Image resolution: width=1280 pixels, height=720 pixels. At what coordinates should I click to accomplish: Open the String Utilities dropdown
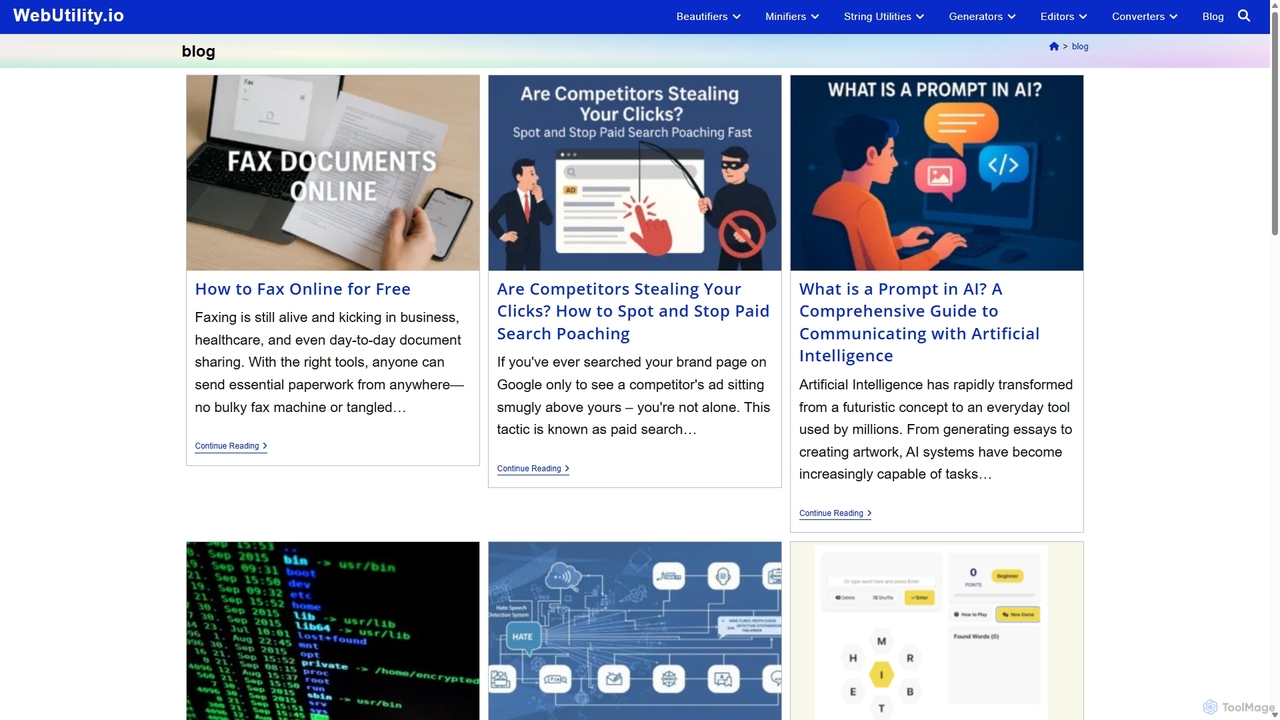click(x=884, y=16)
